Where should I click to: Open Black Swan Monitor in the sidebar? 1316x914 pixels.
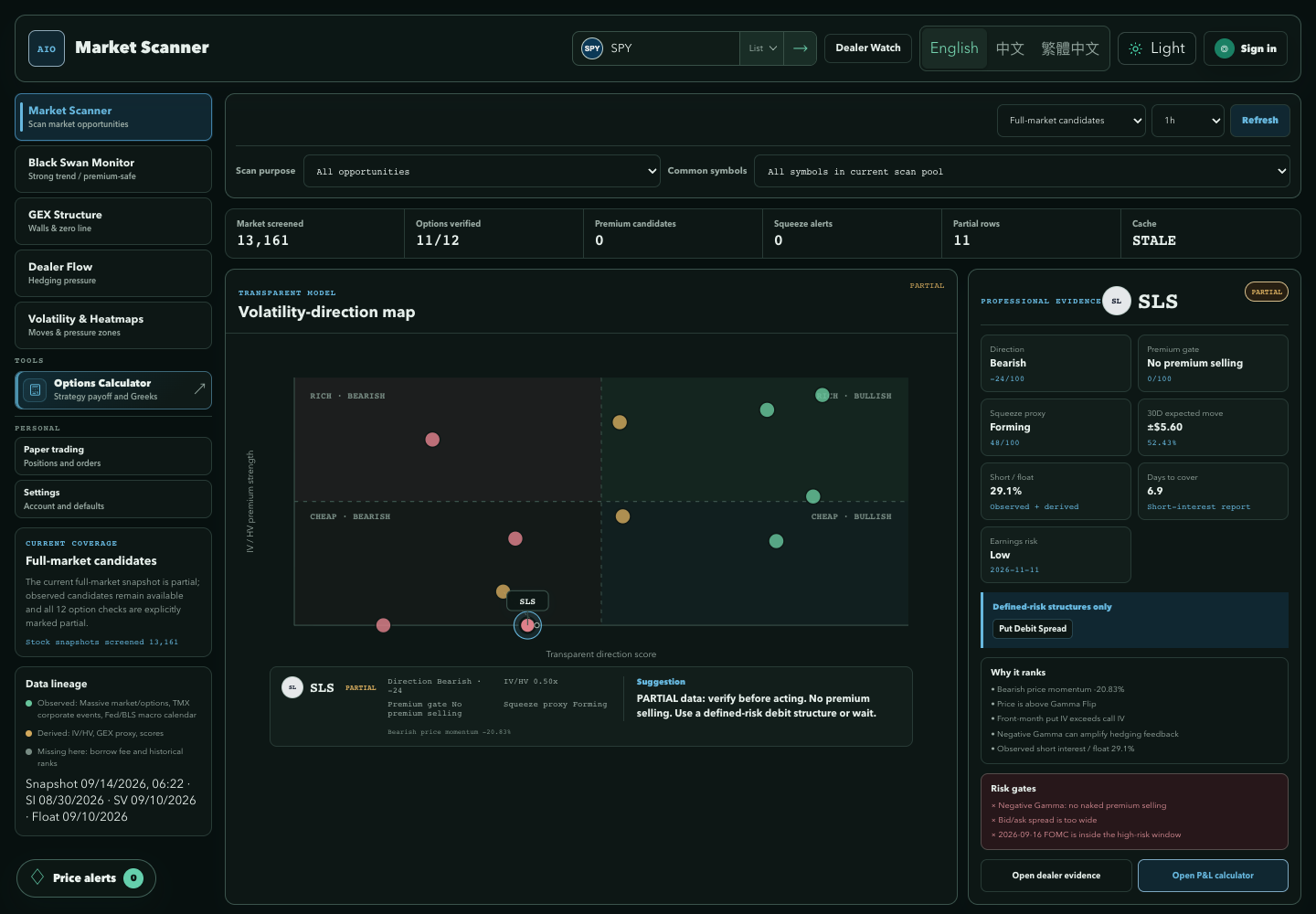(113, 169)
